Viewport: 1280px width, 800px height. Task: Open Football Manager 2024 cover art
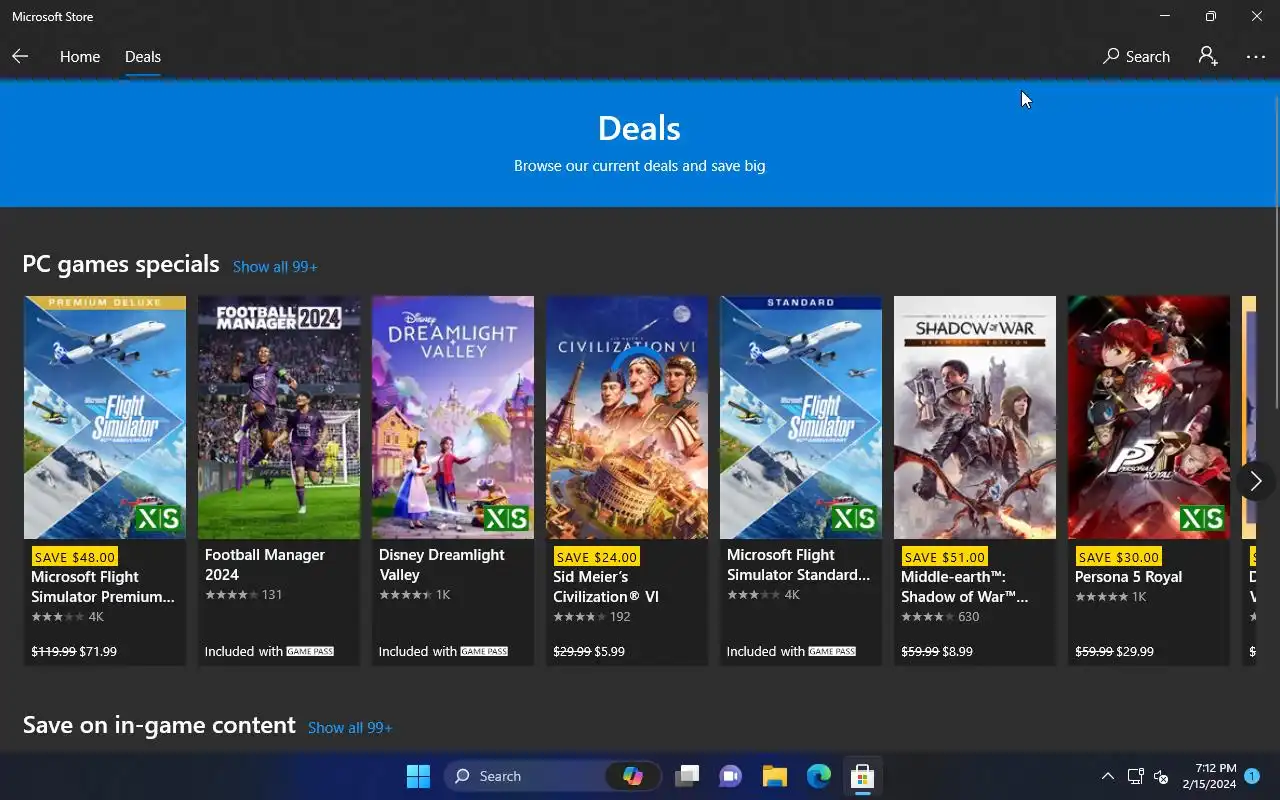[x=279, y=417]
